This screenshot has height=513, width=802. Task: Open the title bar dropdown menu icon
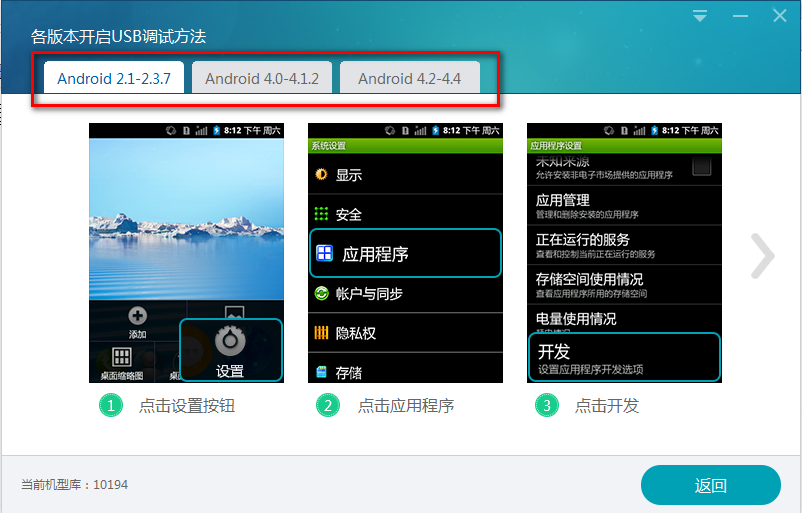700,16
